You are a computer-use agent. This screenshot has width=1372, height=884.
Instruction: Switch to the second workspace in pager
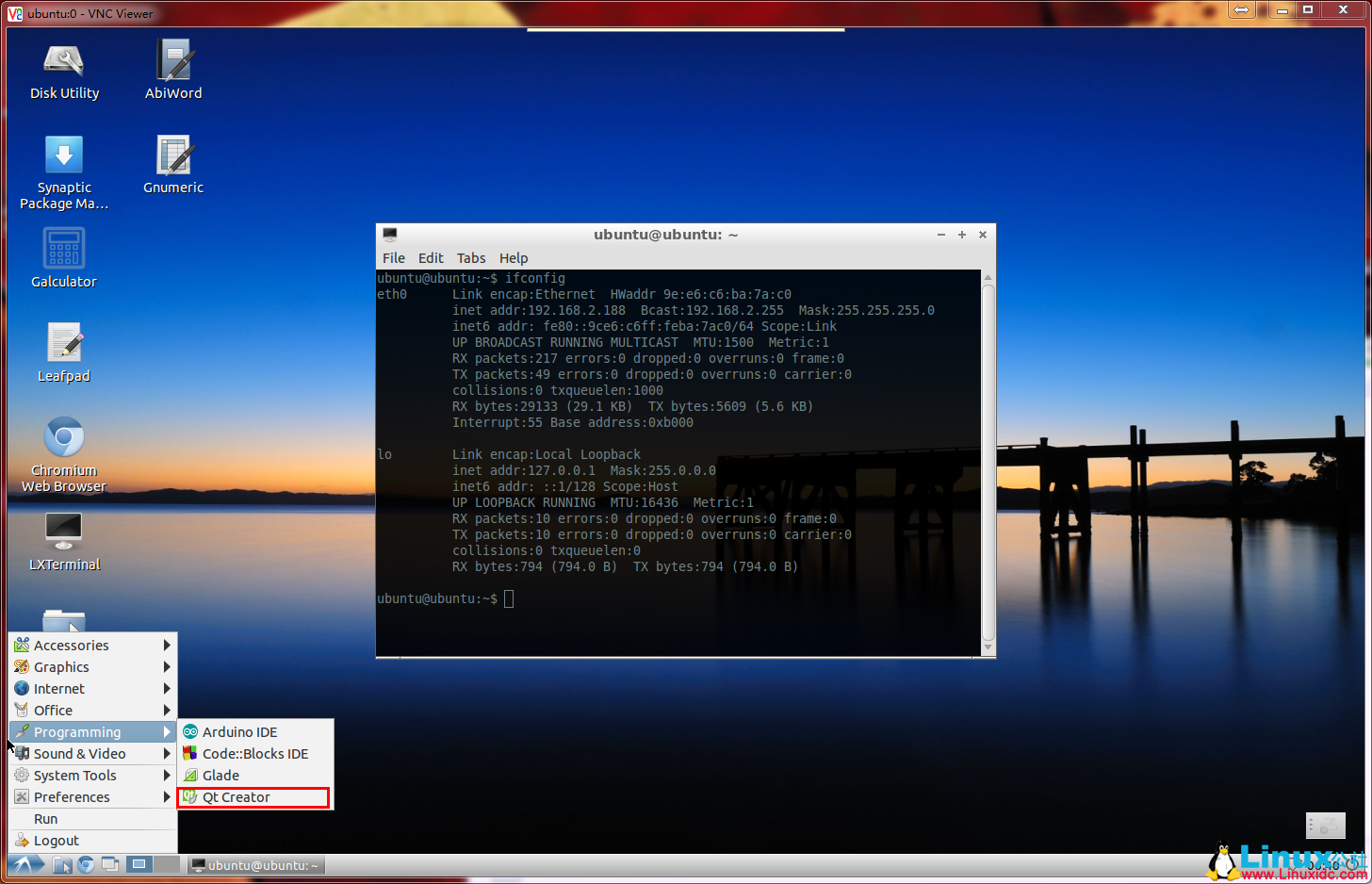coord(167,864)
